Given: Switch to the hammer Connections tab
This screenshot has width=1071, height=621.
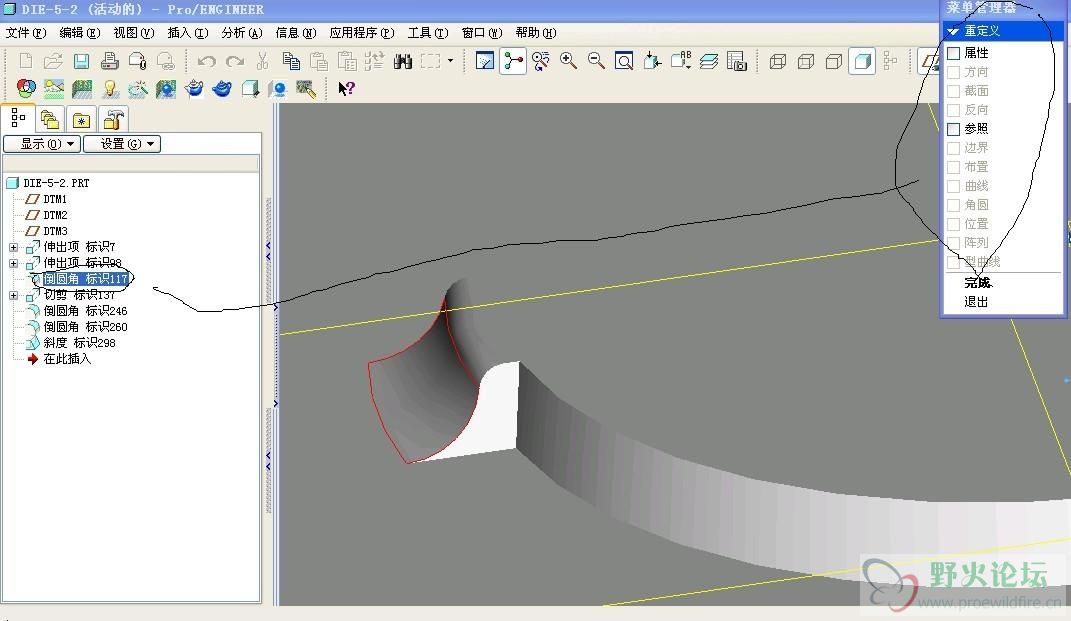Looking at the screenshot, I should click(113, 120).
